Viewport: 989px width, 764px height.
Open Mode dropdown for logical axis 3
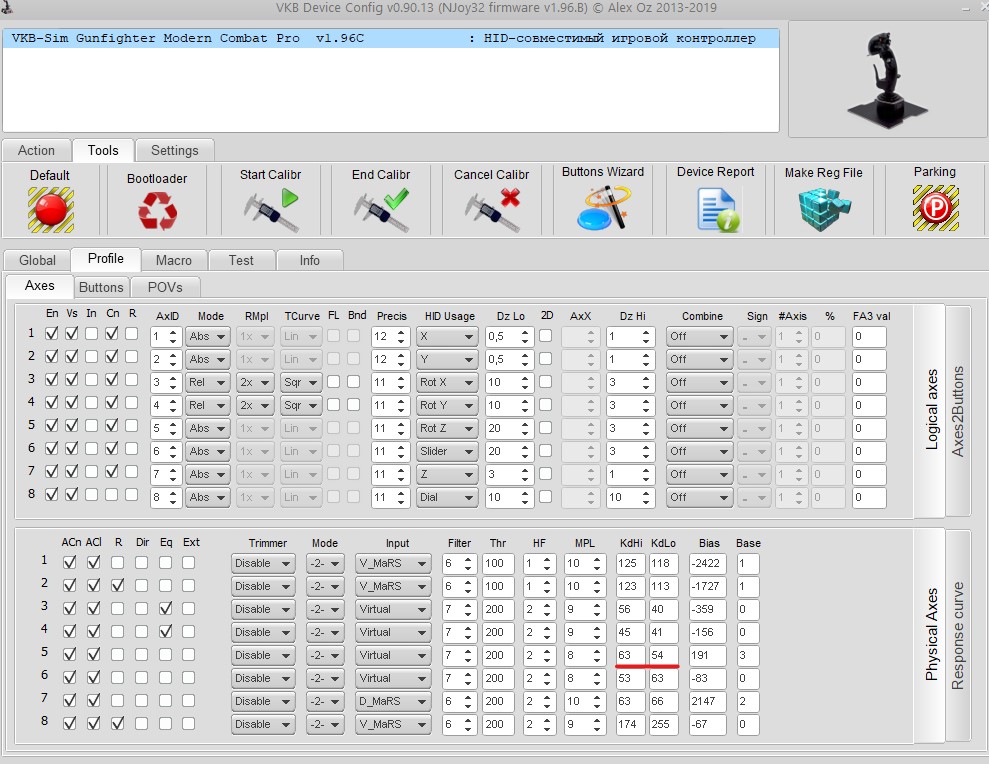(x=208, y=382)
